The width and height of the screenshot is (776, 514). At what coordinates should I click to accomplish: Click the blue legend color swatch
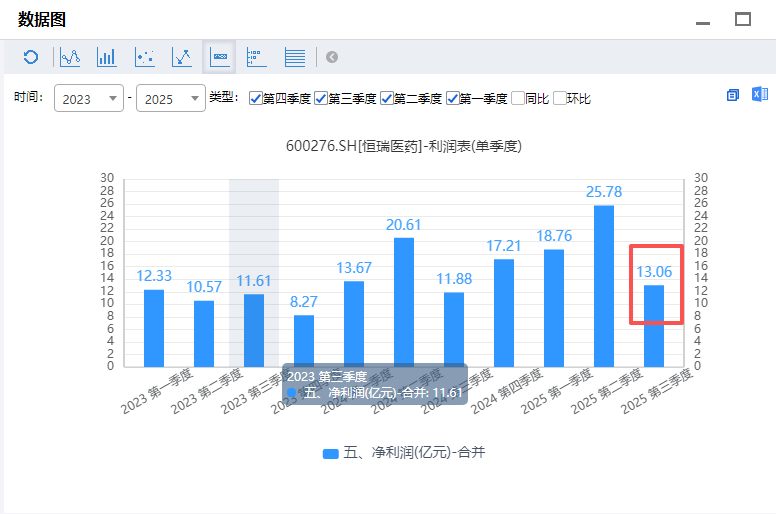331,453
